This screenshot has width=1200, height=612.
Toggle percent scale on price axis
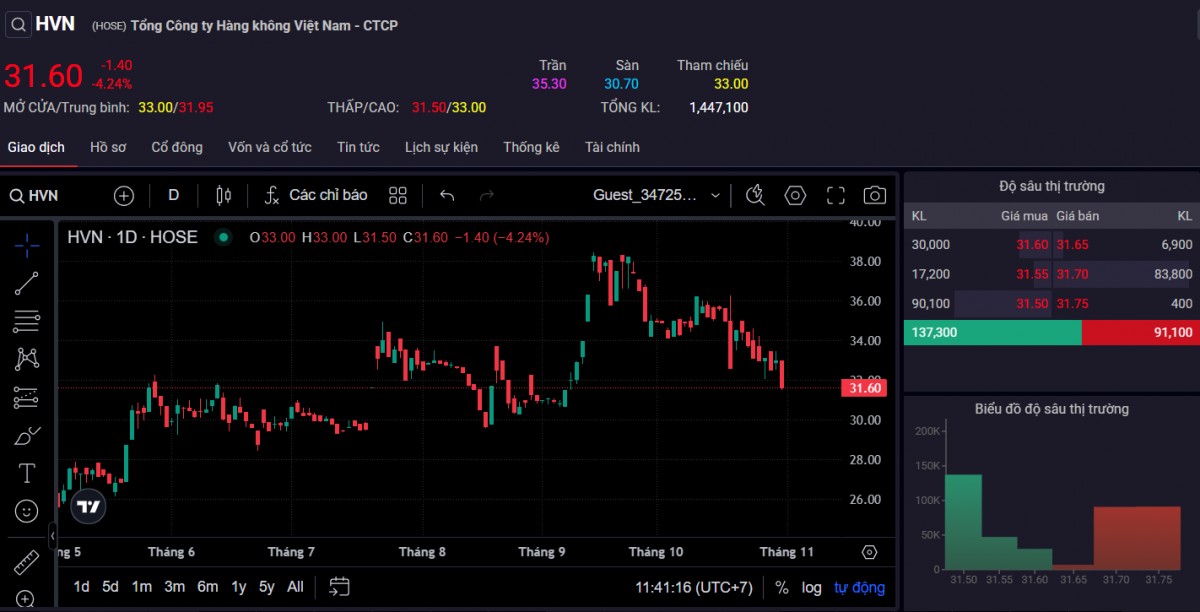click(x=781, y=587)
